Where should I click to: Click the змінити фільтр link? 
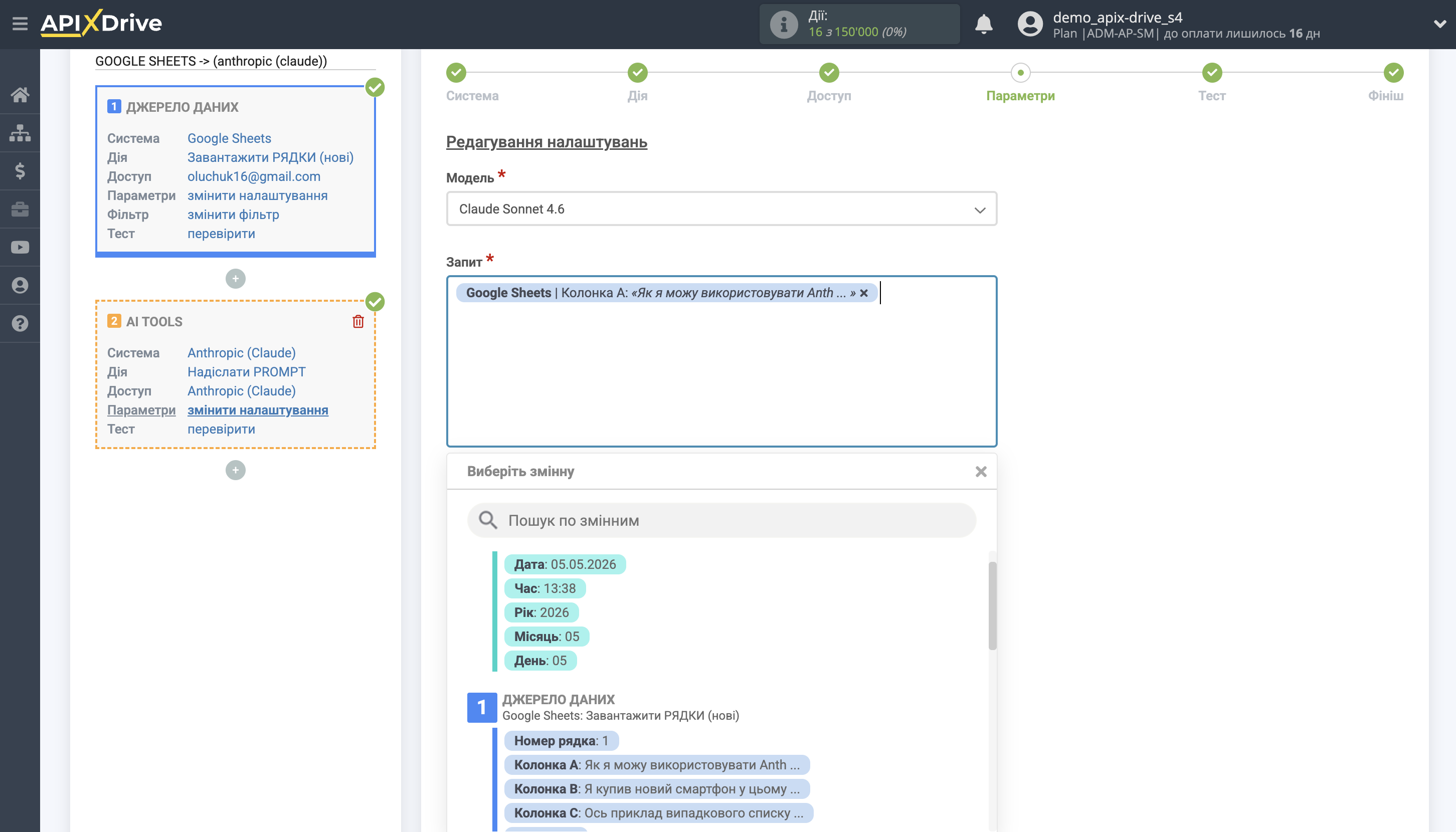[x=233, y=215]
